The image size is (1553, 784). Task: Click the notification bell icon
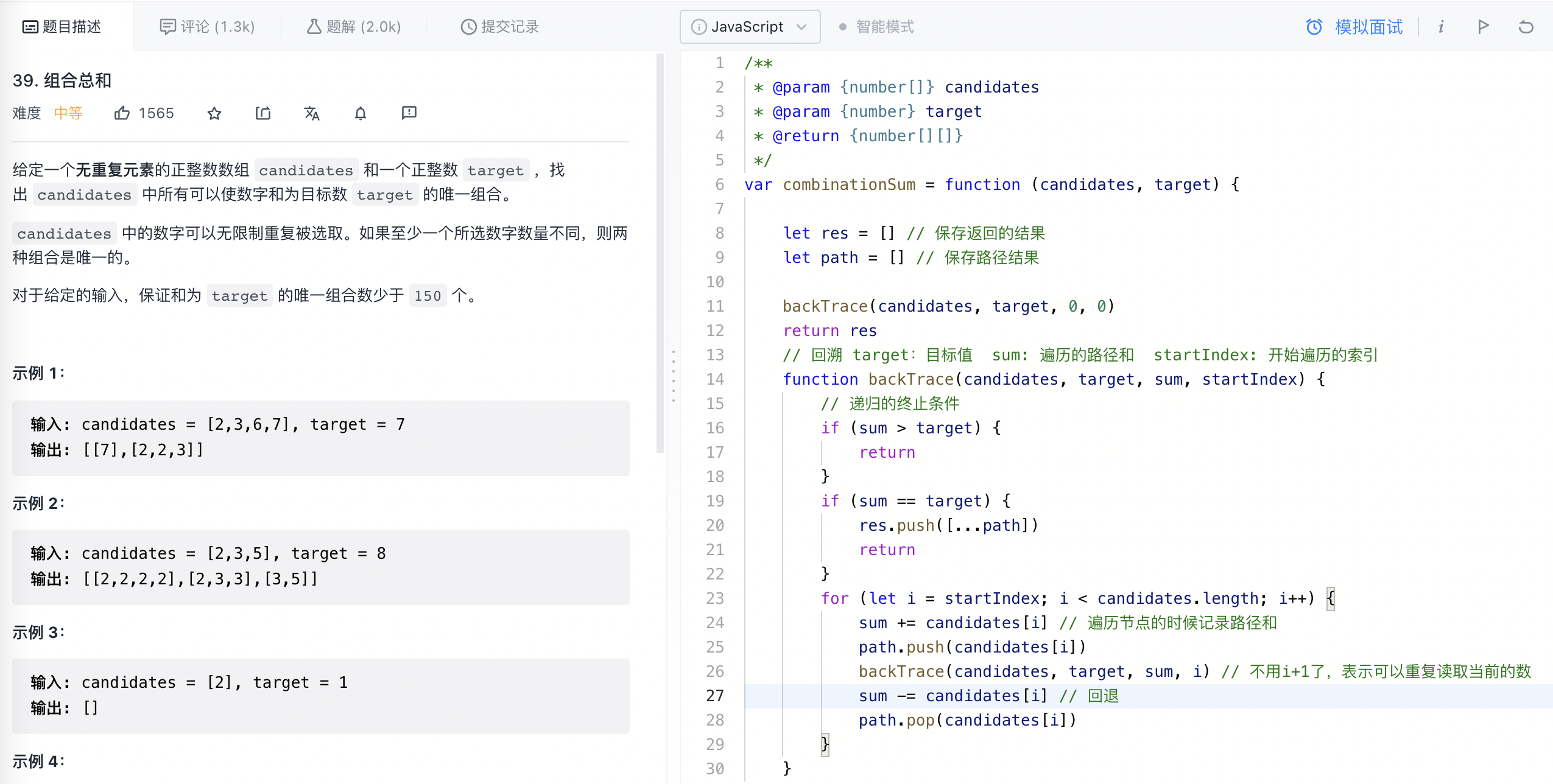[361, 113]
